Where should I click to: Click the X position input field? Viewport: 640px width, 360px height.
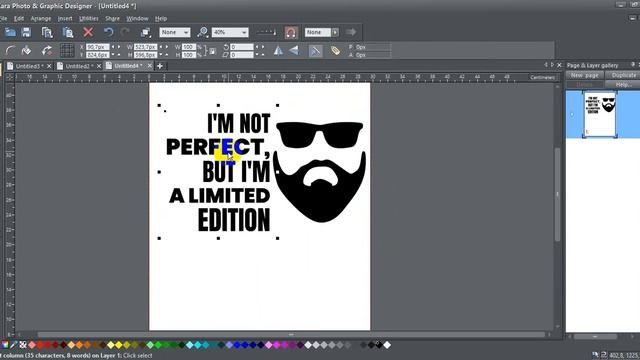(x=98, y=47)
